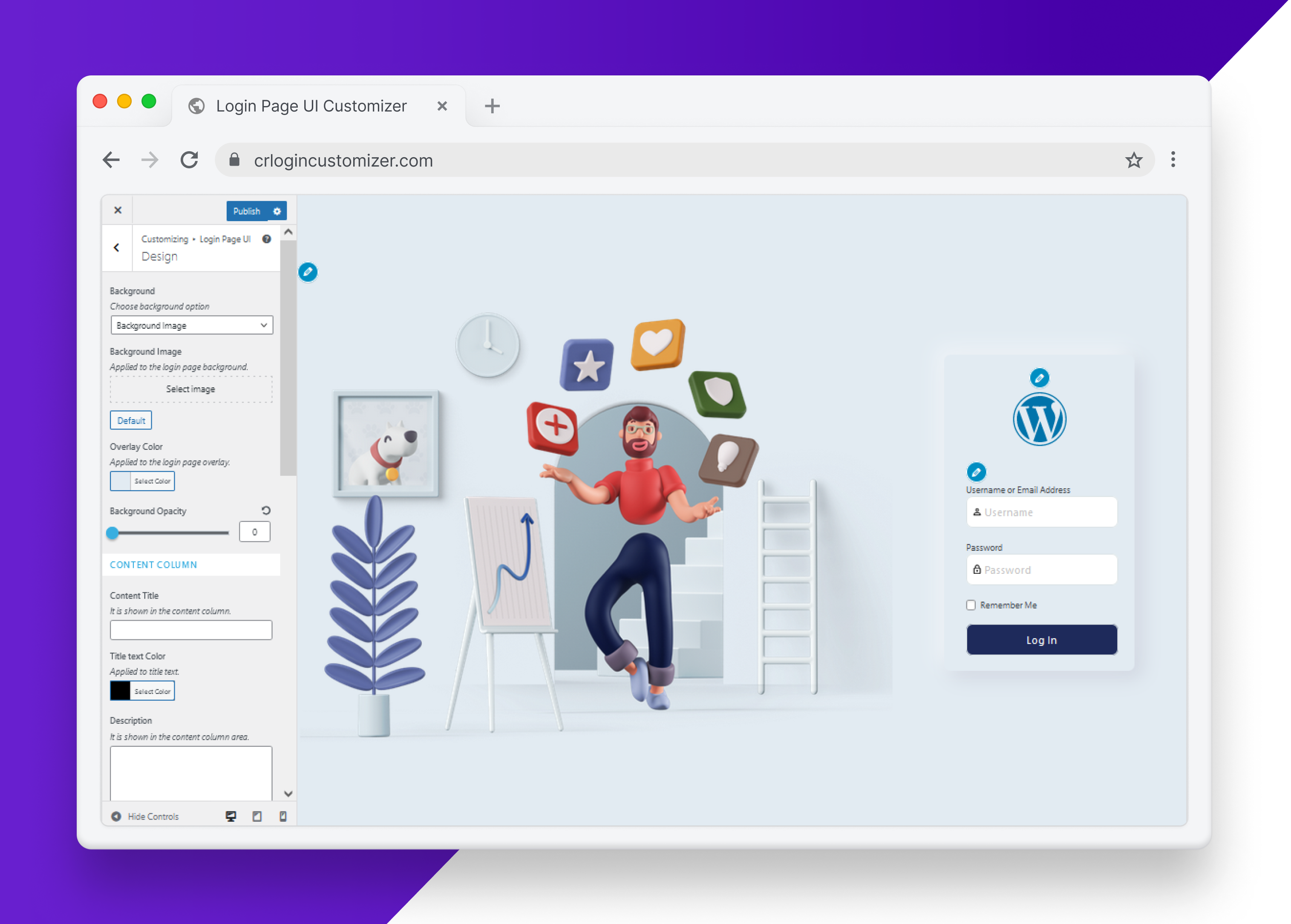Click the settings gear next to Publish
This screenshot has width=1291, height=924.
pyautogui.click(x=277, y=211)
